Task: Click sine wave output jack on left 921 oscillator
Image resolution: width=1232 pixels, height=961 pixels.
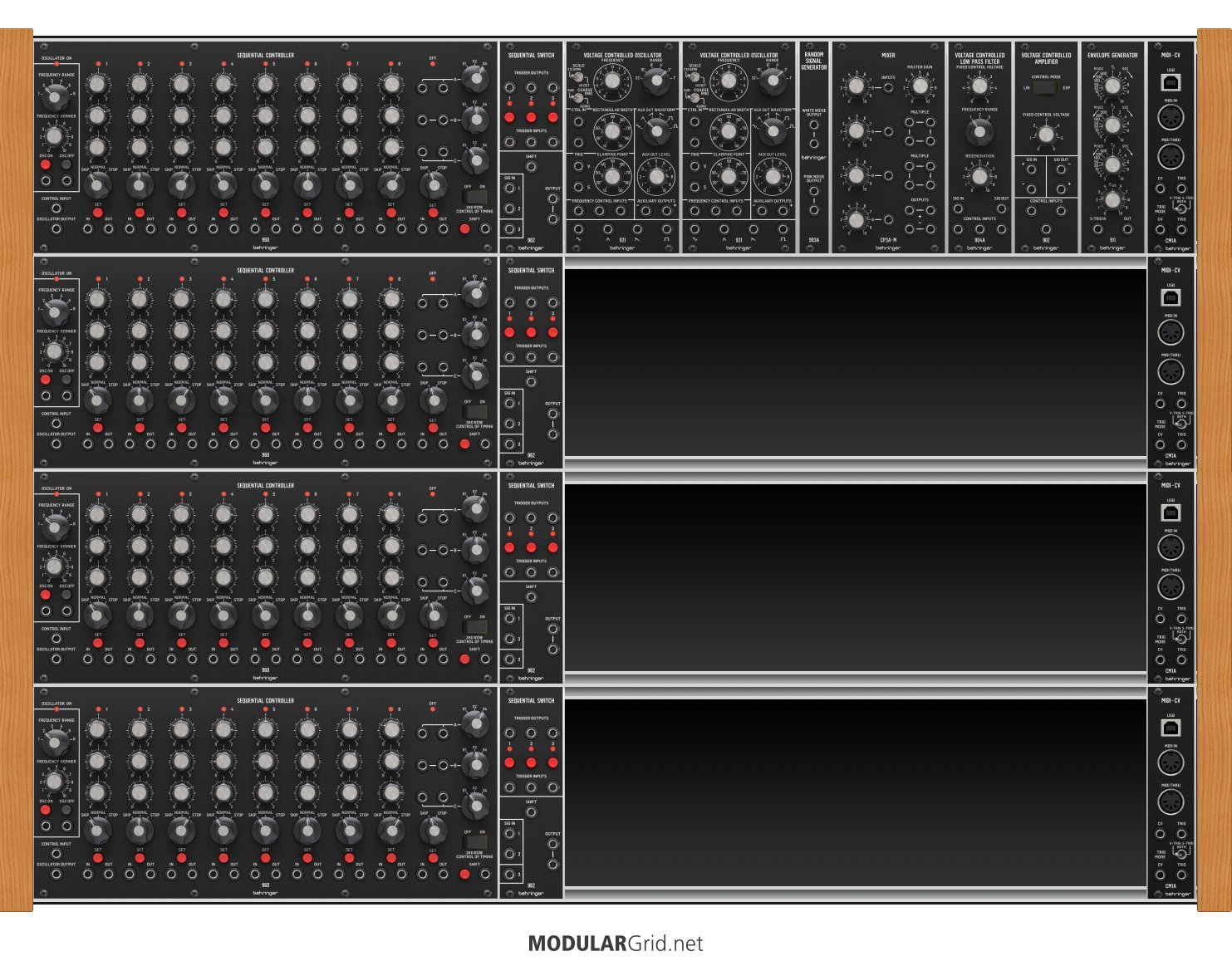Action: pos(578,229)
